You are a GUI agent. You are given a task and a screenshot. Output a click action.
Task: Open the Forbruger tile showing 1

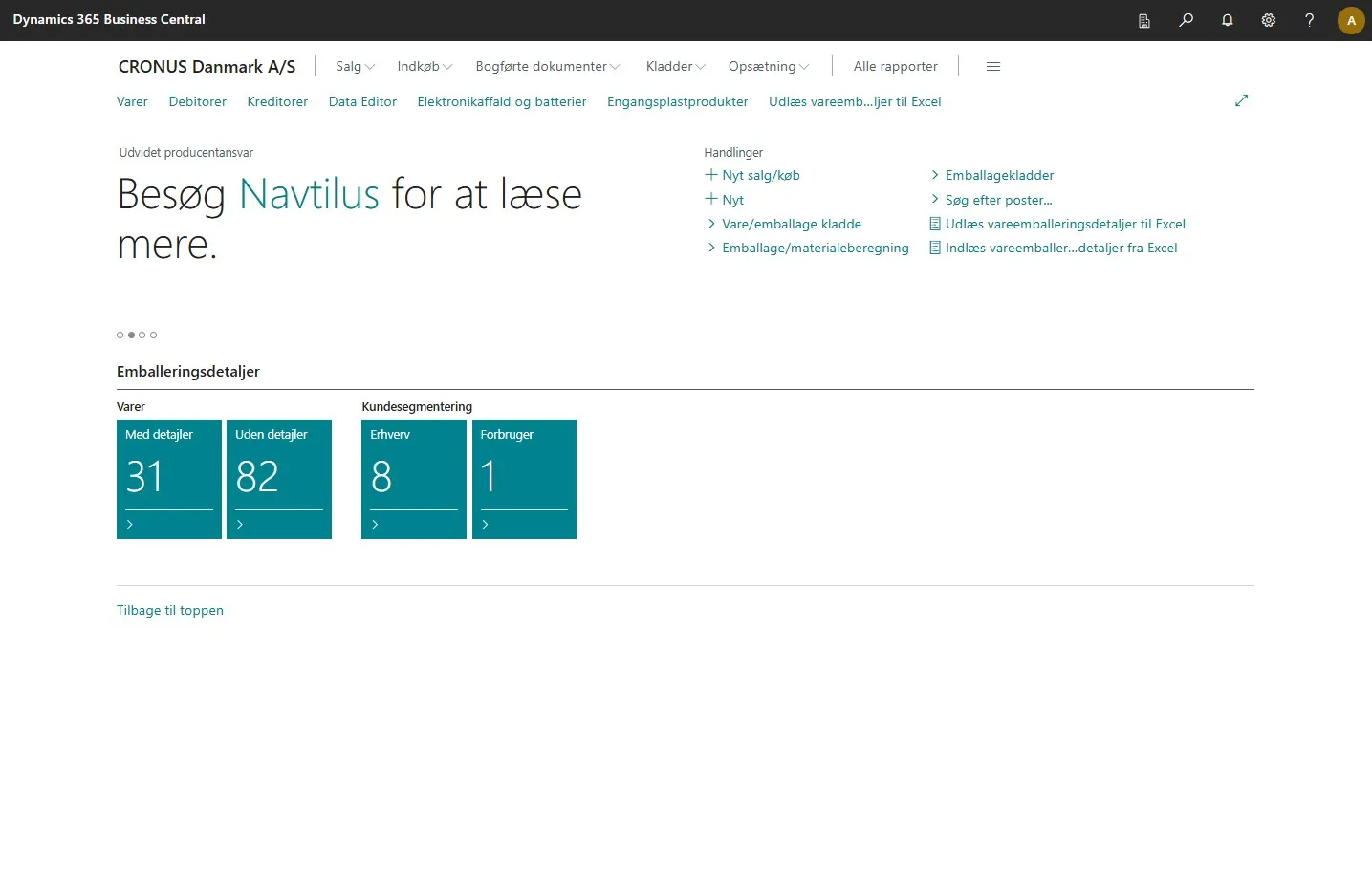tap(524, 479)
